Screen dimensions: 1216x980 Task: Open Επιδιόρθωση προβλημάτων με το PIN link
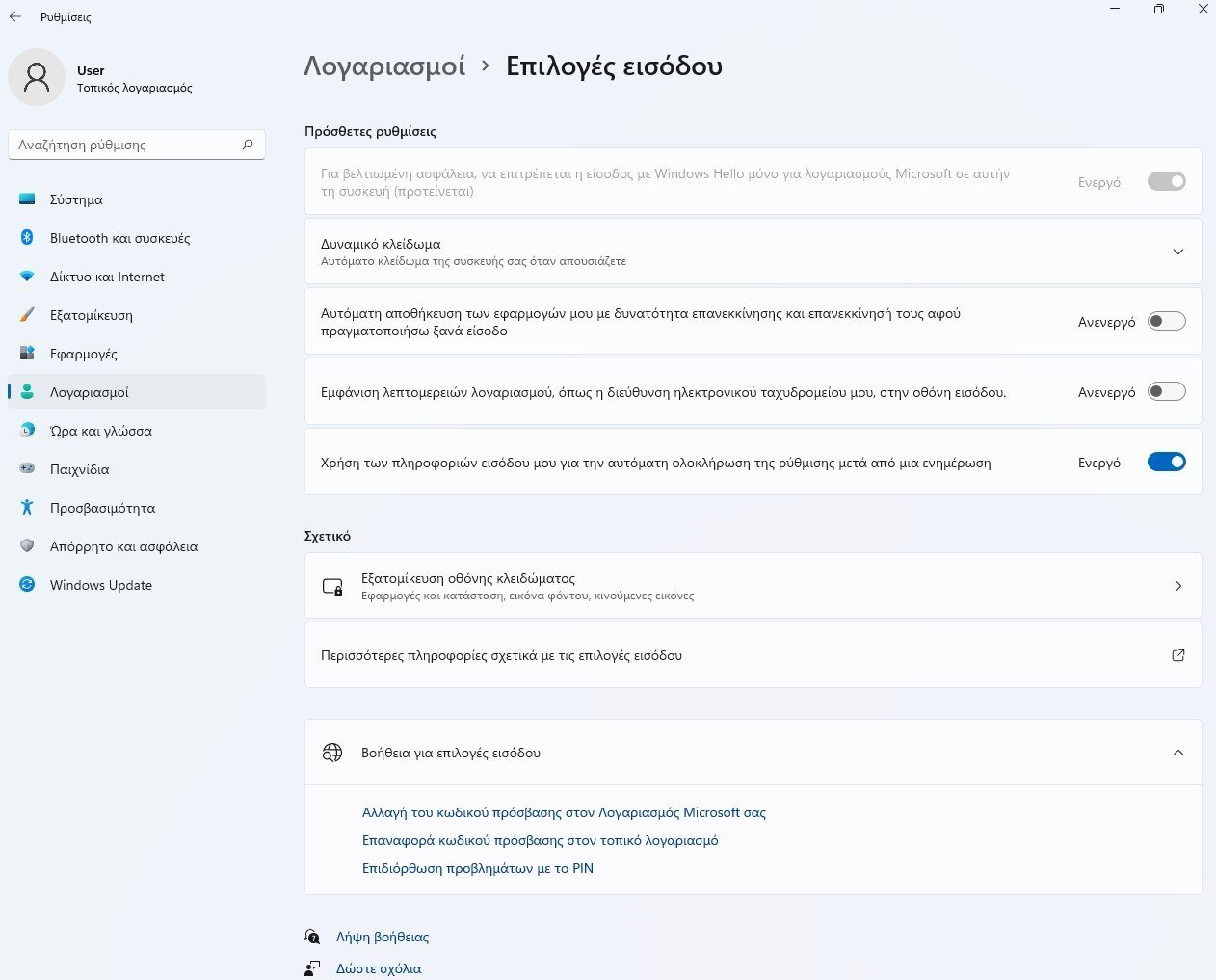pos(477,868)
